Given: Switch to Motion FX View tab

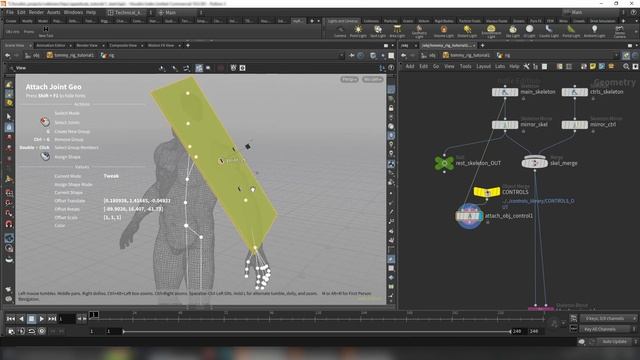Looking at the screenshot, I should click(x=161, y=45).
